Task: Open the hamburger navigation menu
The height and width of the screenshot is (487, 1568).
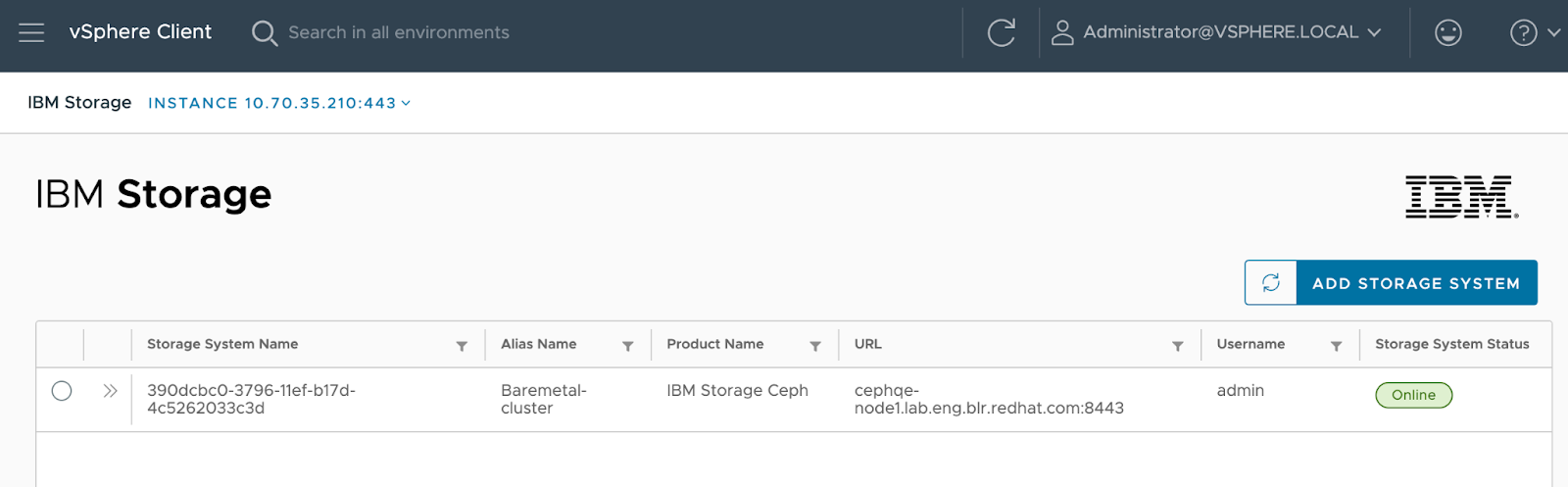Action: tap(31, 32)
